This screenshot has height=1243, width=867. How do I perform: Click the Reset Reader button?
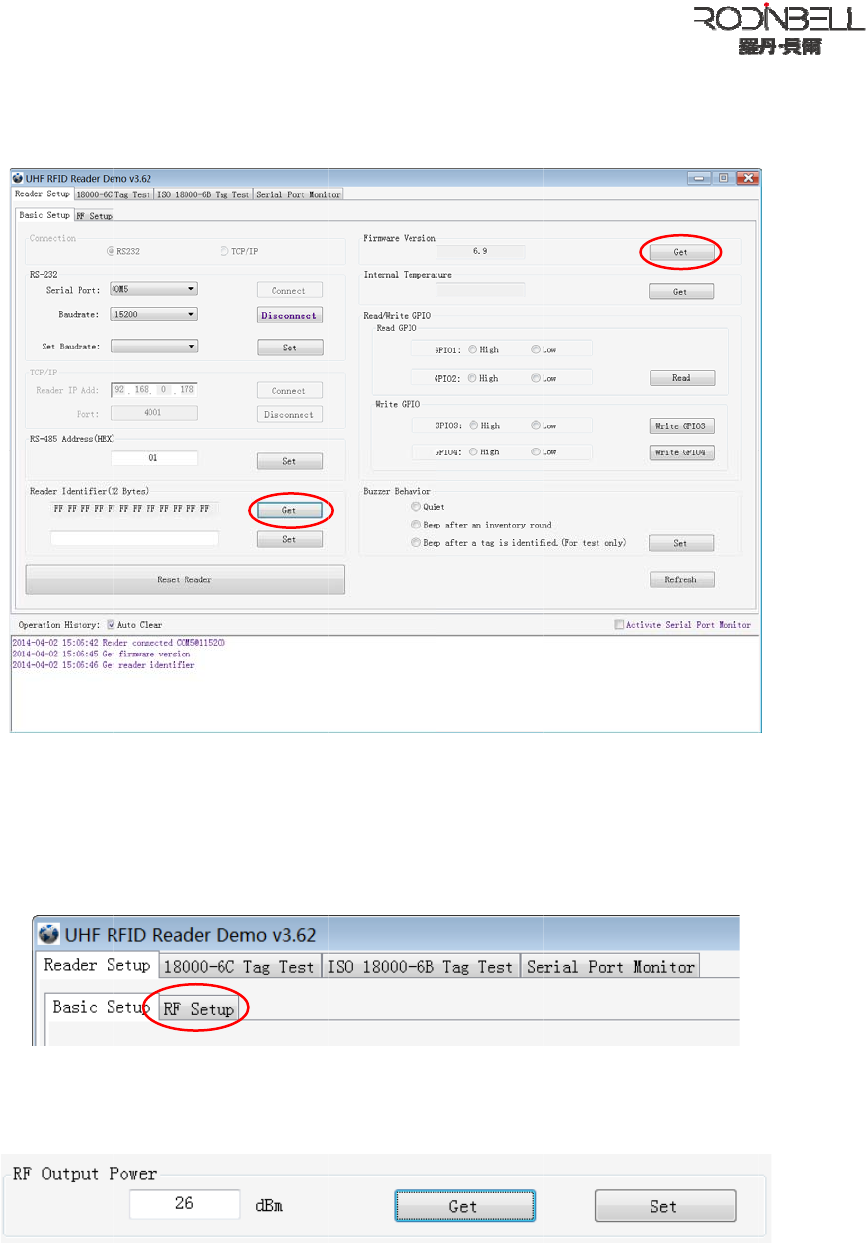(x=185, y=579)
